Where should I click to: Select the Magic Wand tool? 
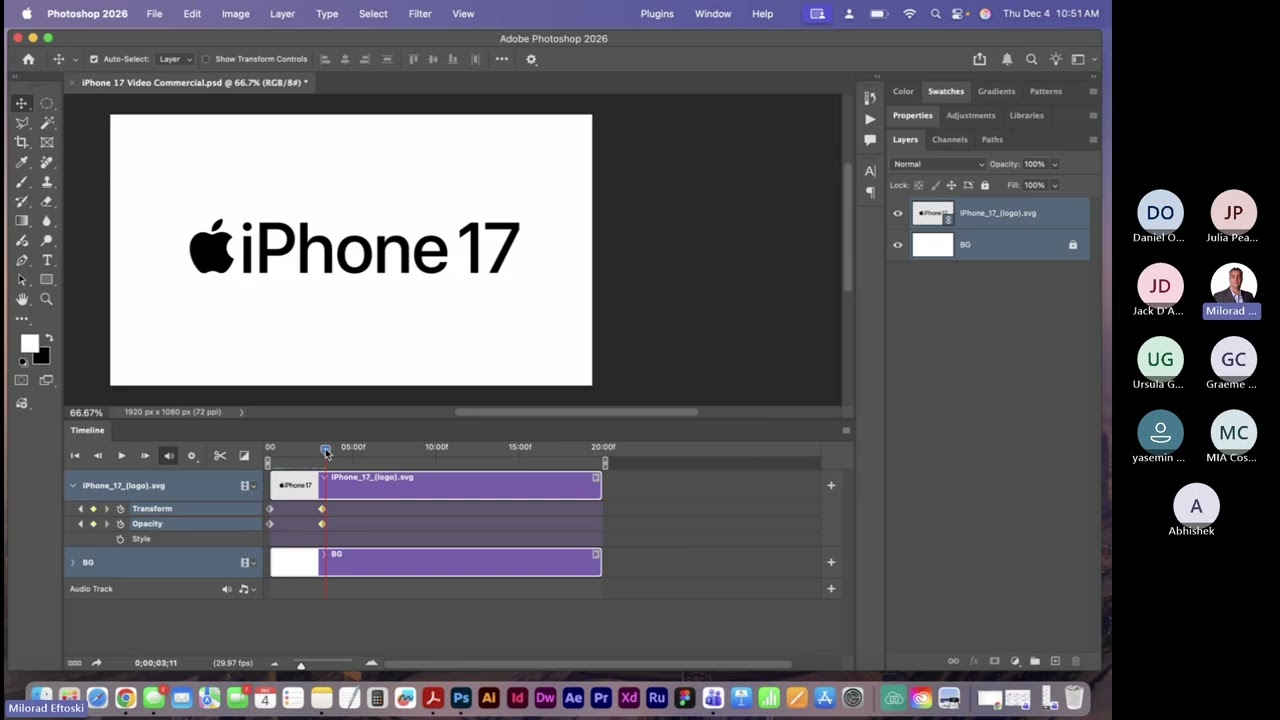[47, 123]
